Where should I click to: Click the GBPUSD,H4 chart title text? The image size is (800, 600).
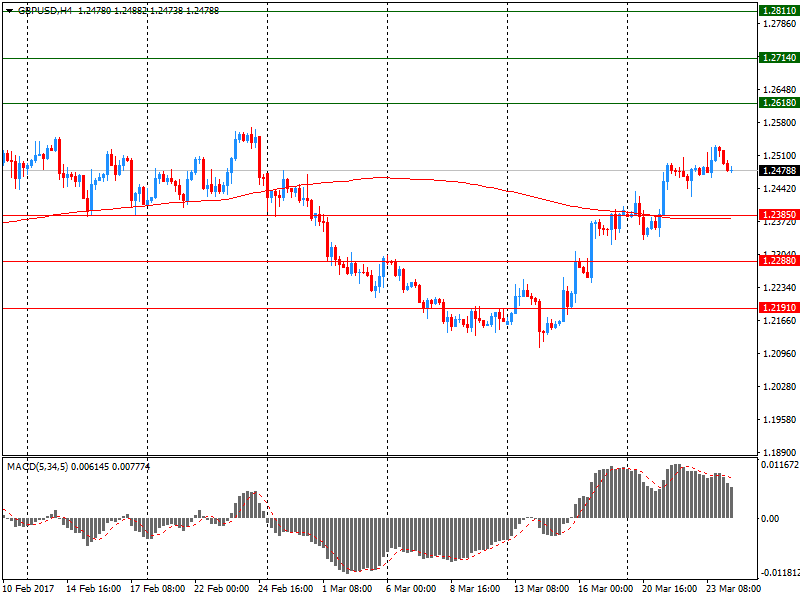(x=45, y=11)
